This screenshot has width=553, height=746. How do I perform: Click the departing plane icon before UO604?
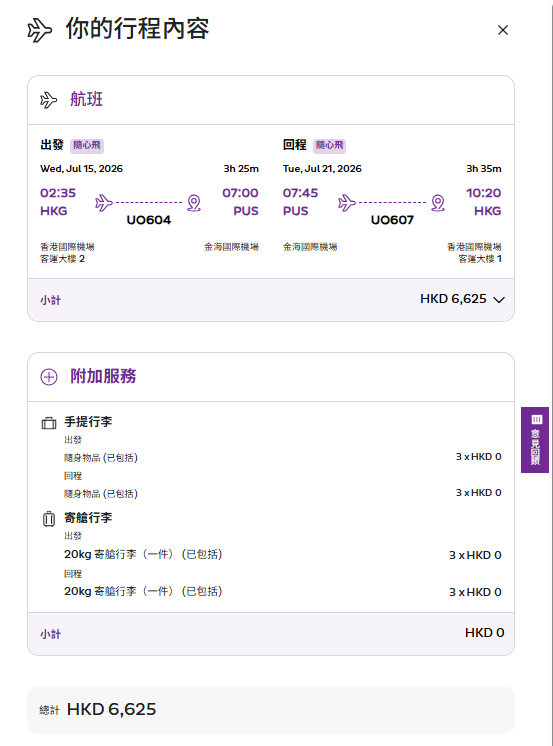[x=104, y=203]
